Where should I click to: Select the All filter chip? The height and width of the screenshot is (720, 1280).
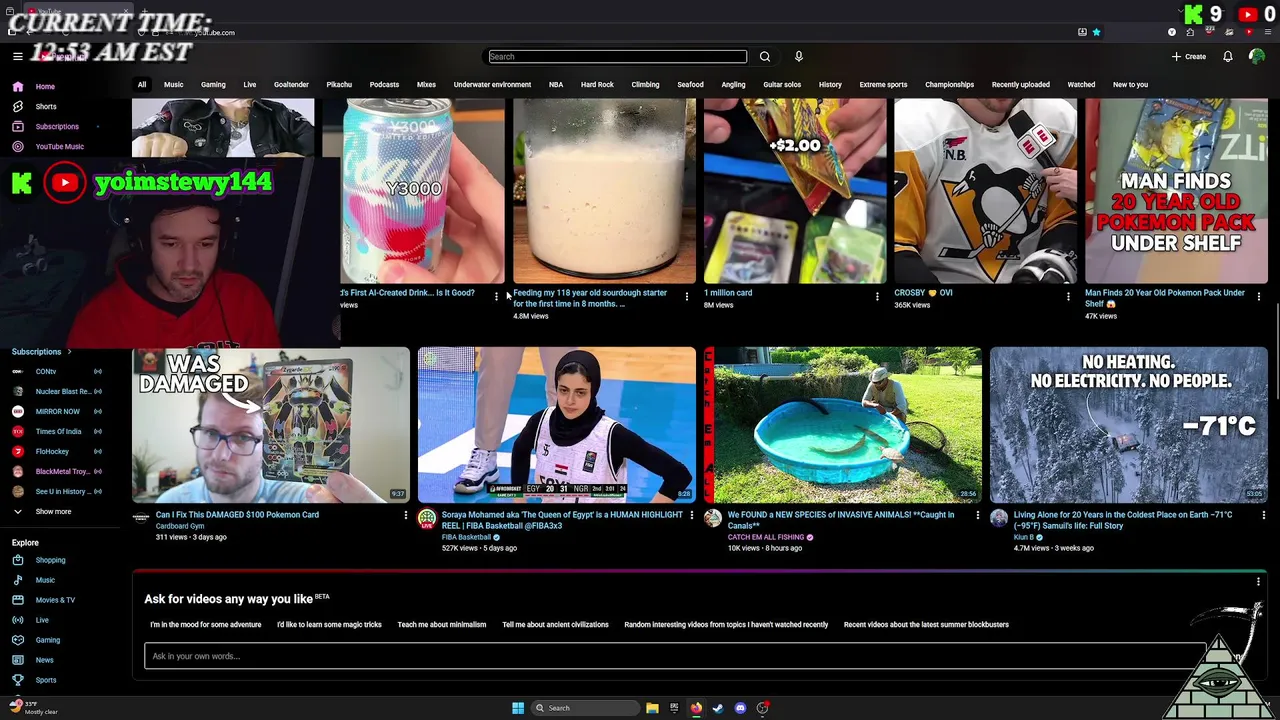(142, 85)
